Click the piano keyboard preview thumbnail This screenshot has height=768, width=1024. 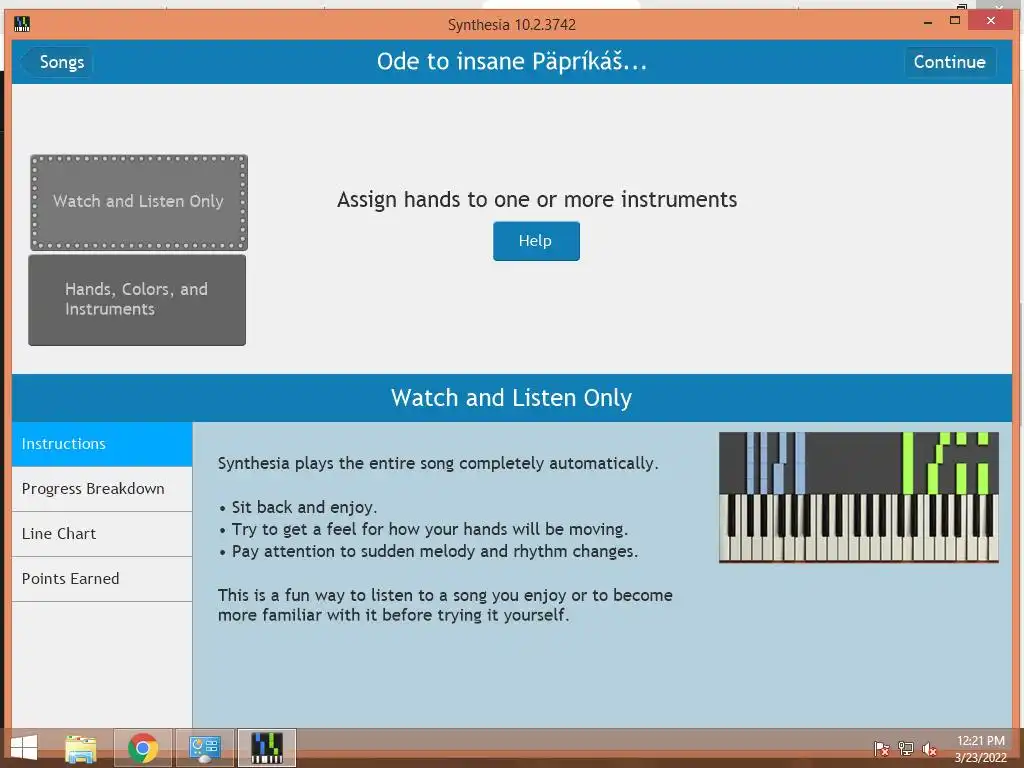click(x=858, y=497)
